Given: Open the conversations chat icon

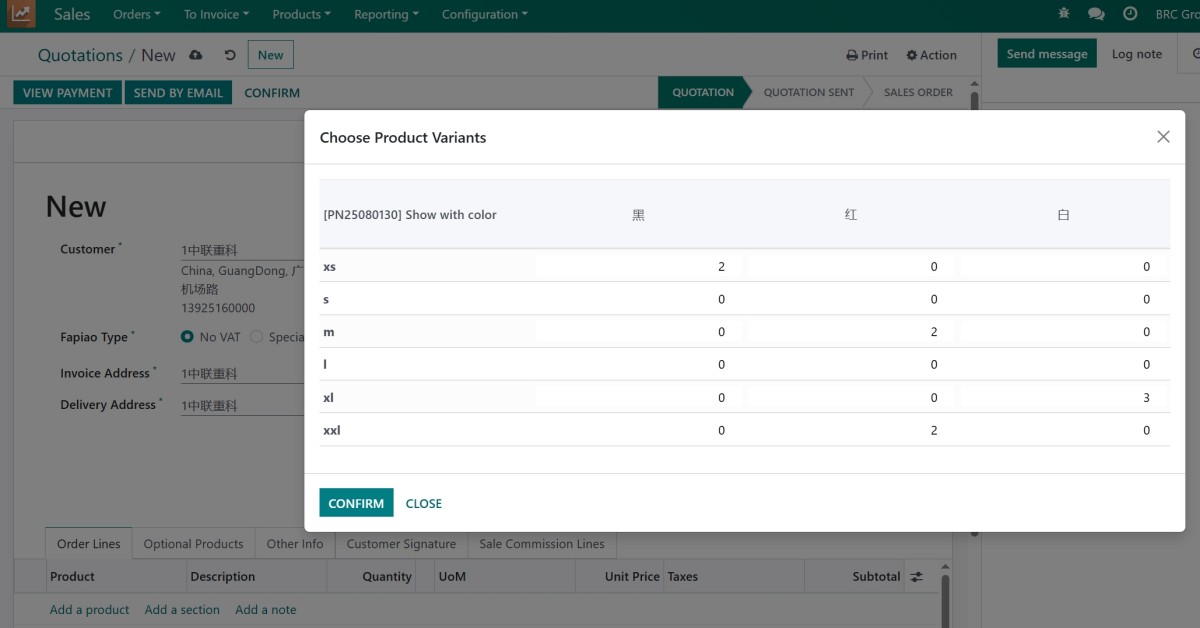Looking at the screenshot, I should click(1096, 14).
